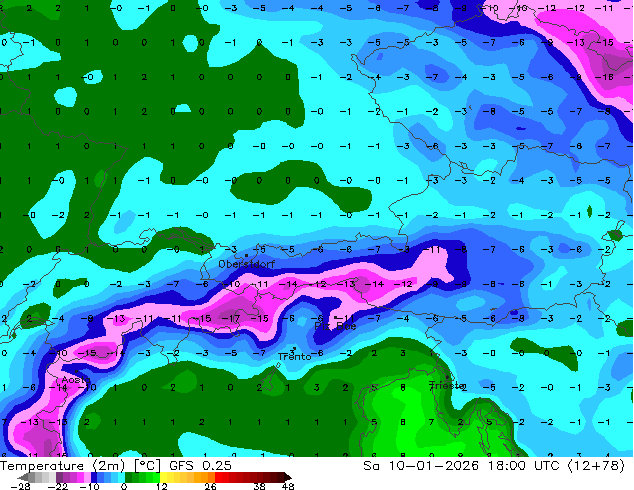The width and height of the screenshot is (634, 490).
Task: Click the station dot above Aosta
Action: coord(76,371)
